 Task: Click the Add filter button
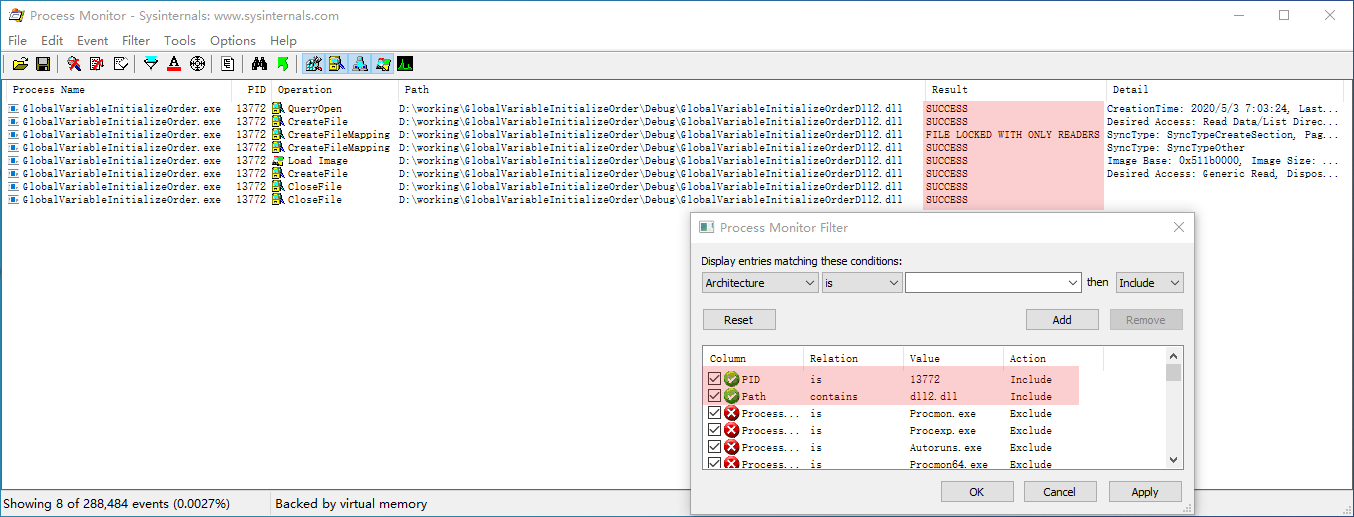click(1062, 320)
